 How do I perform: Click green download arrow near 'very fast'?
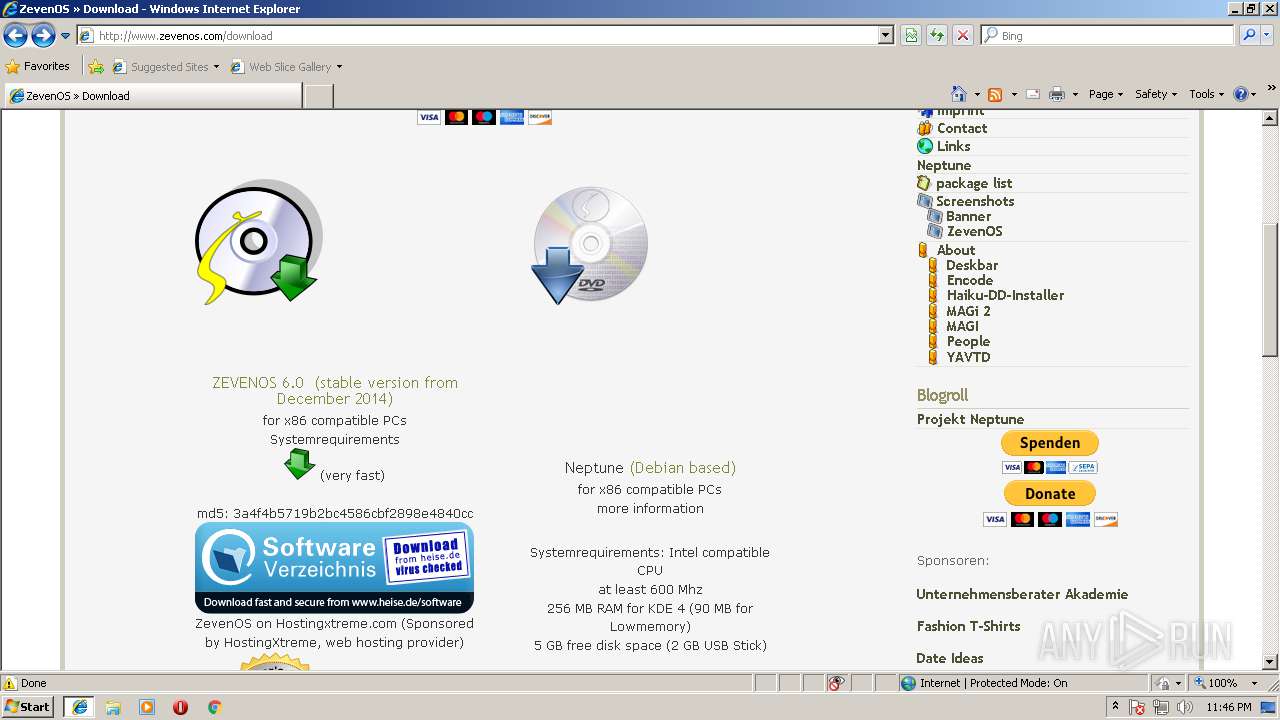[299, 464]
